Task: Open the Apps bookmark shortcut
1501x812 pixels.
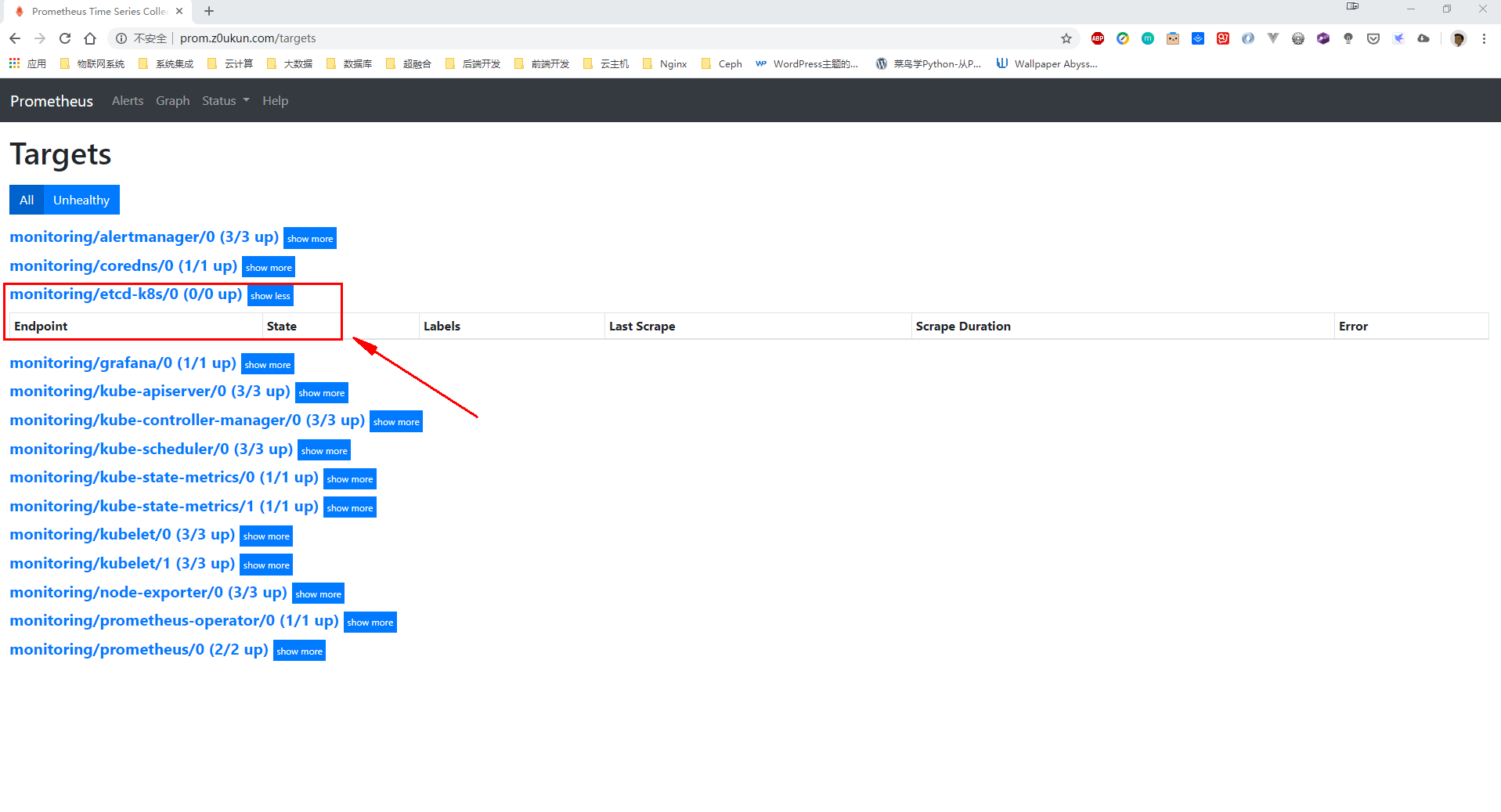Action: tap(27, 63)
